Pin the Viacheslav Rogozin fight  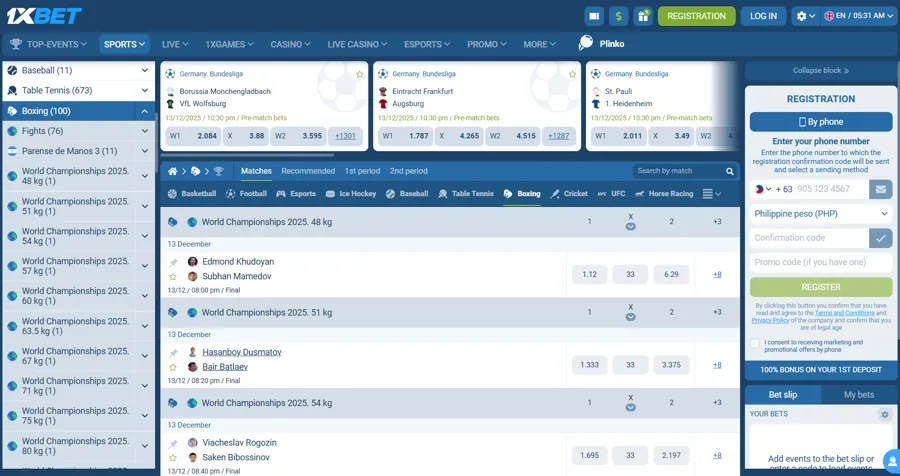point(173,443)
